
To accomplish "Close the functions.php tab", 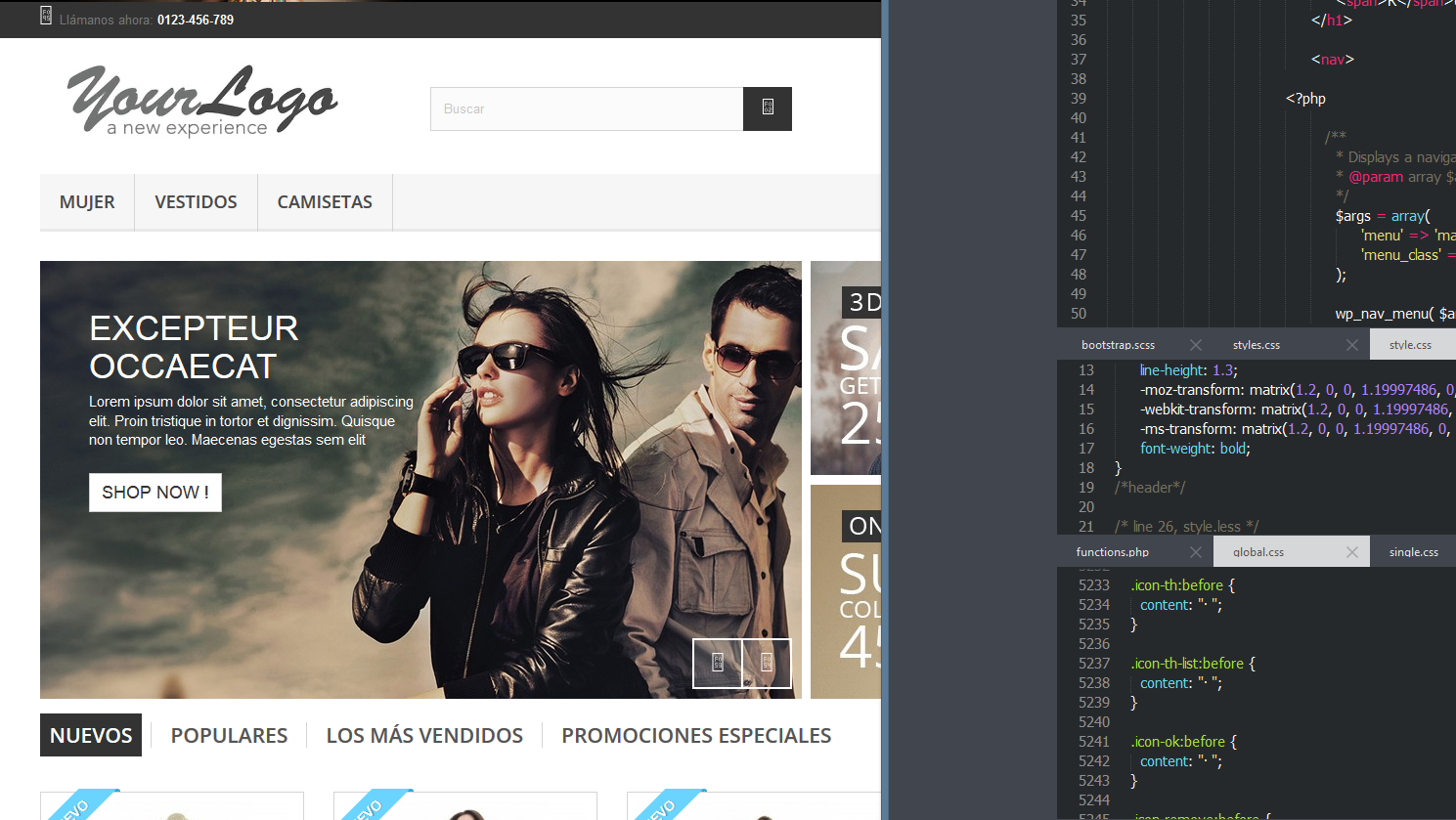I will pyautogui.click(x=1196, y=552).
